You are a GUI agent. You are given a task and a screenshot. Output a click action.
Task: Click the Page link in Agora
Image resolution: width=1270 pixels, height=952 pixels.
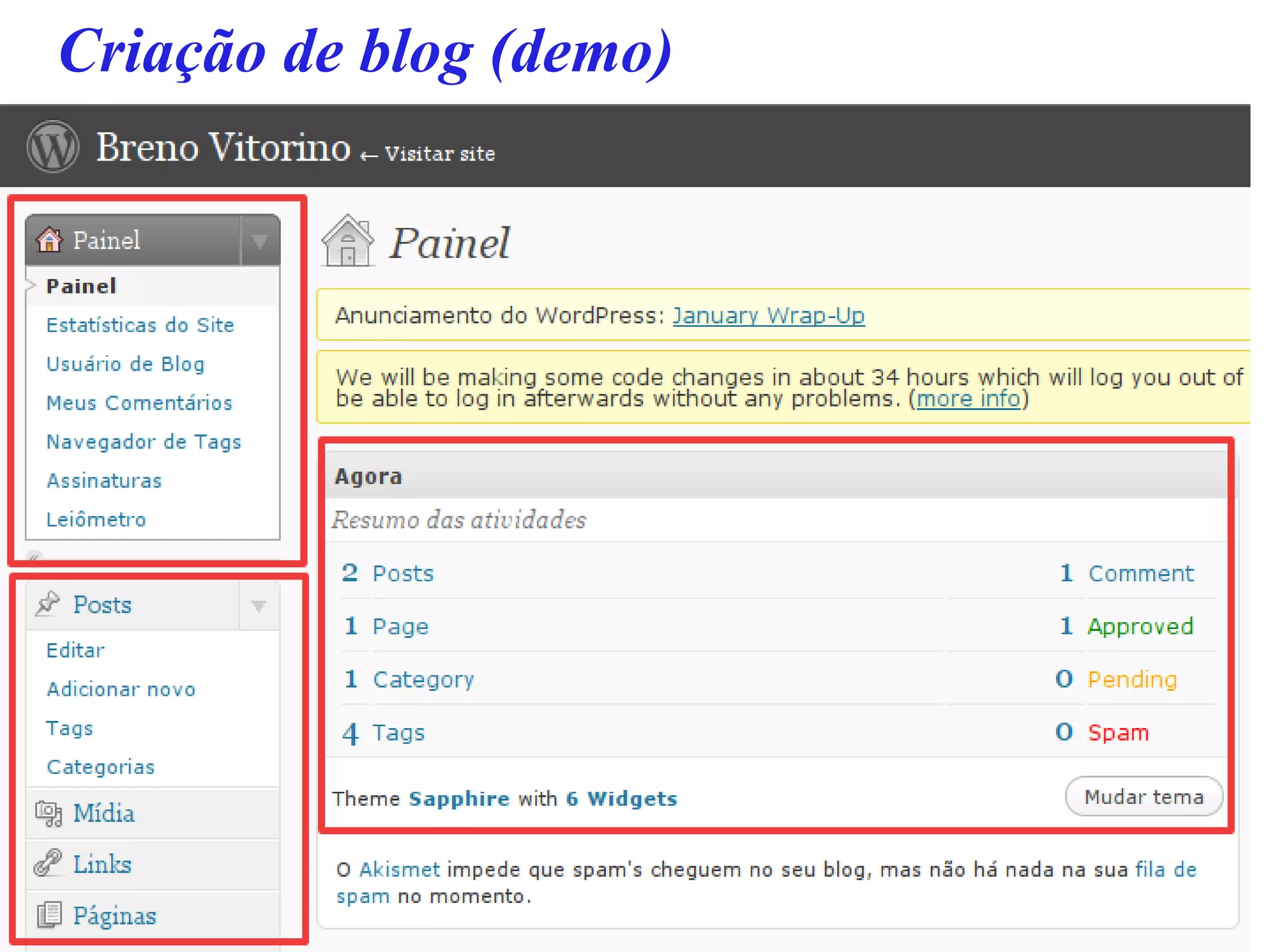coord(401,626)
